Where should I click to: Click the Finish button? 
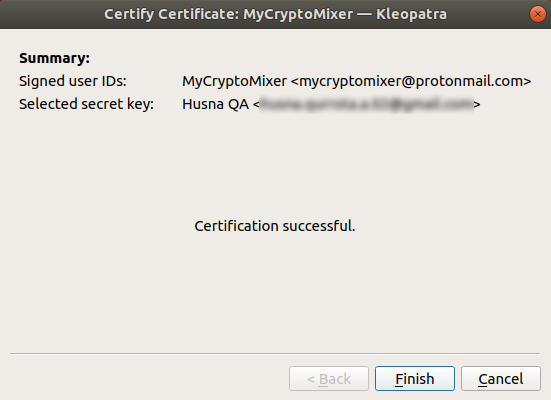[415, 379]
